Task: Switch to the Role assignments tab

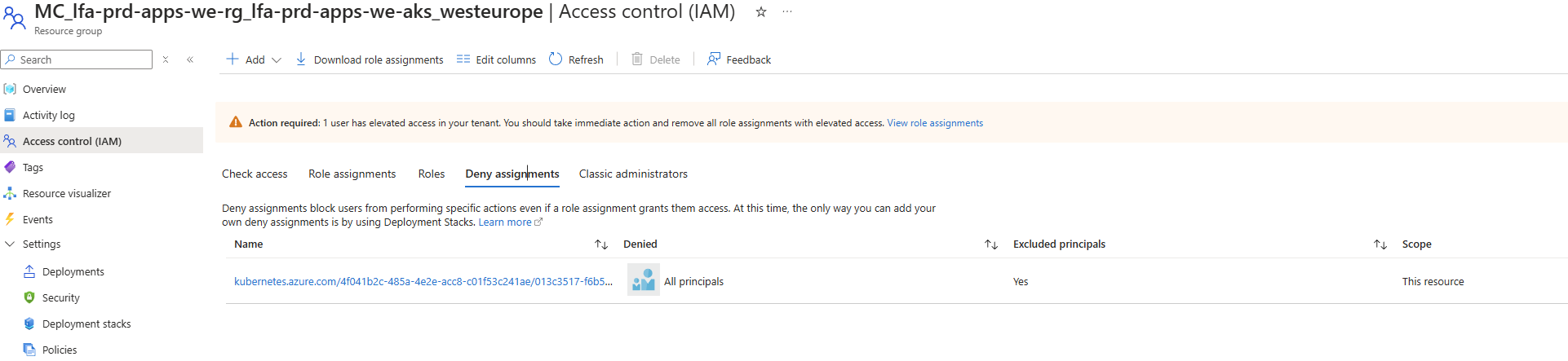Action: point(352,174)
